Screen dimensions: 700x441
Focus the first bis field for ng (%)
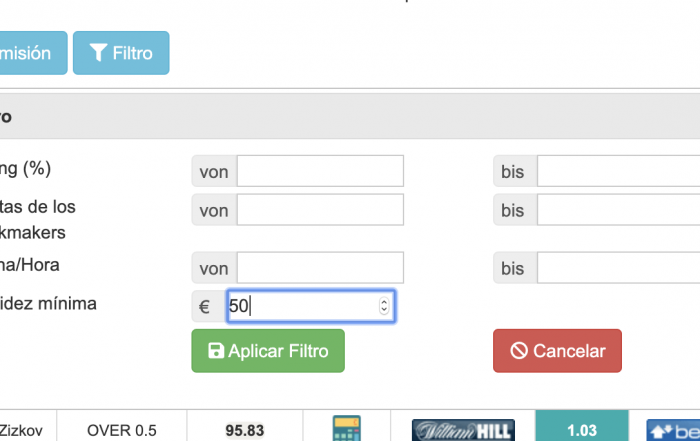(x=618, y=171)
